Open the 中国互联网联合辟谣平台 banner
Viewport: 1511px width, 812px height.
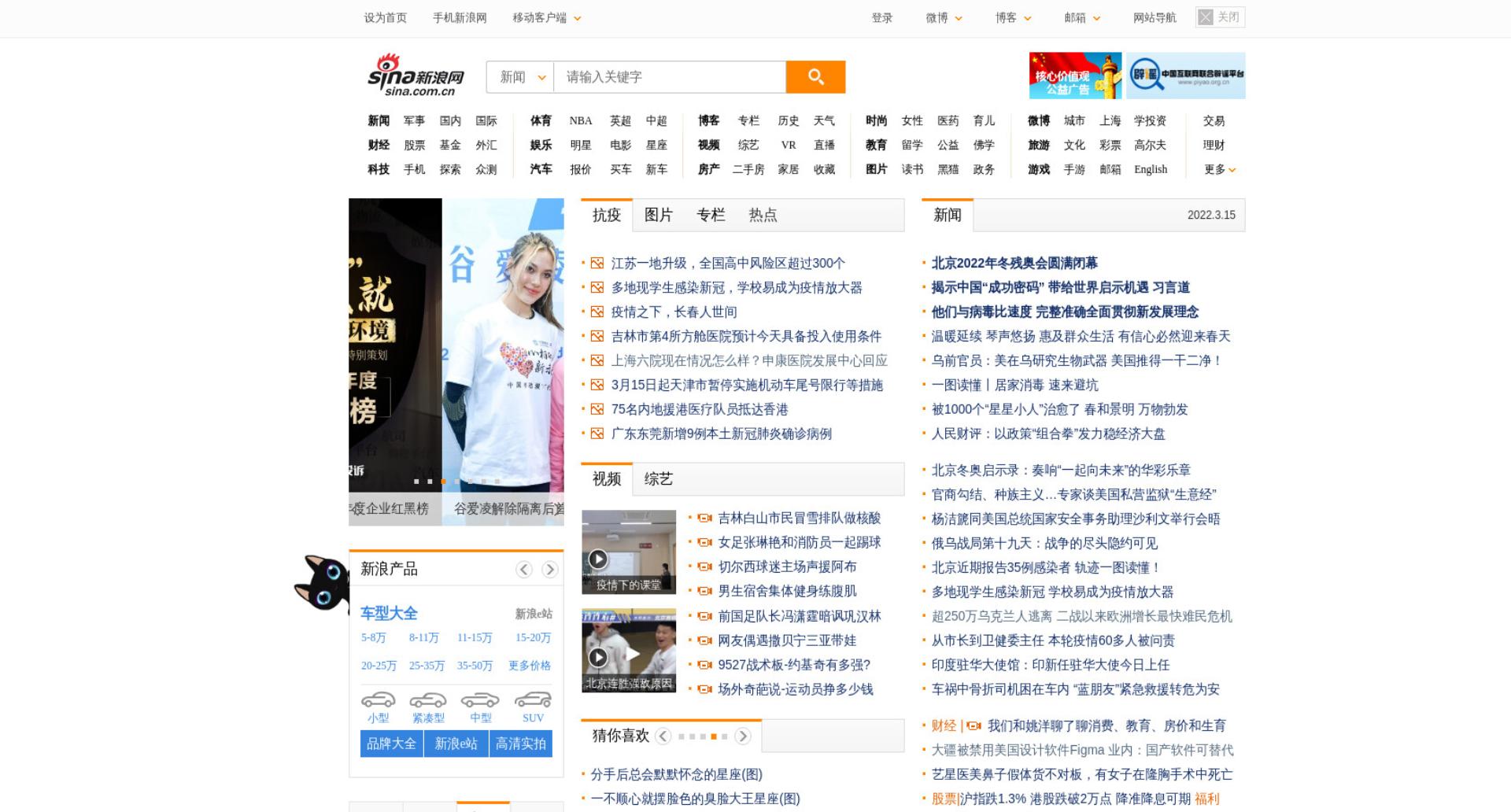1185,76
